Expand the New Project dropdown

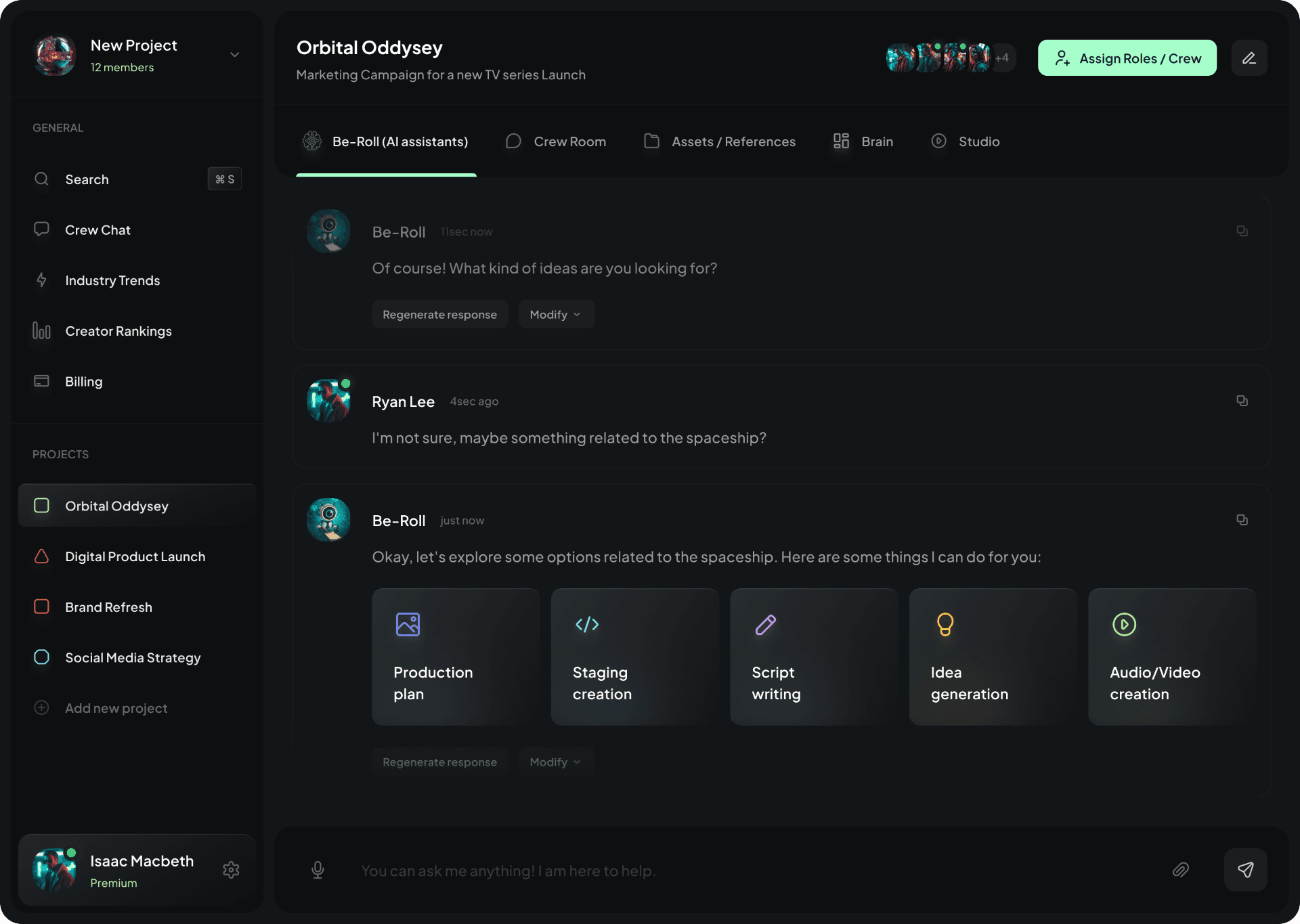(x=234, y=54)
